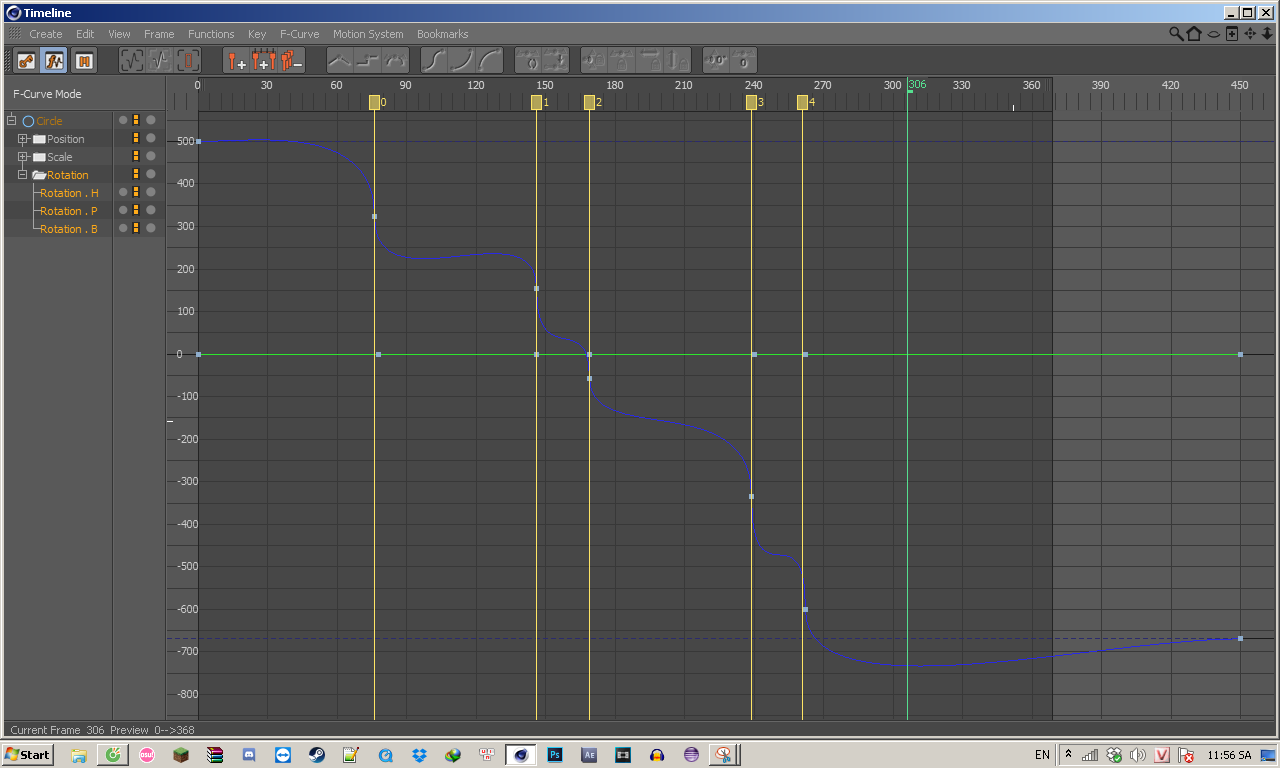The image size is (1280, 768).
Task: Open a new timeline panel with plus window icon
Action: (x=1232, y=34)
